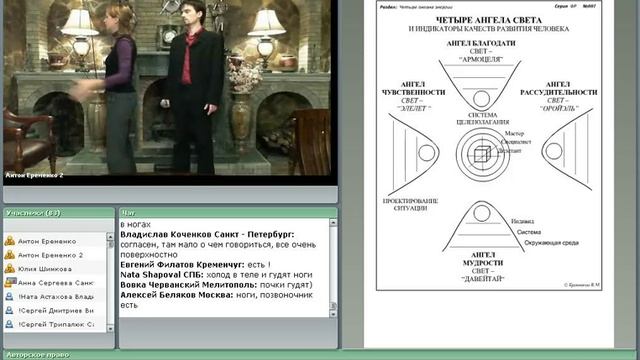
Task: Select participant Юлия Шимкова
Action: coord(55,269)
